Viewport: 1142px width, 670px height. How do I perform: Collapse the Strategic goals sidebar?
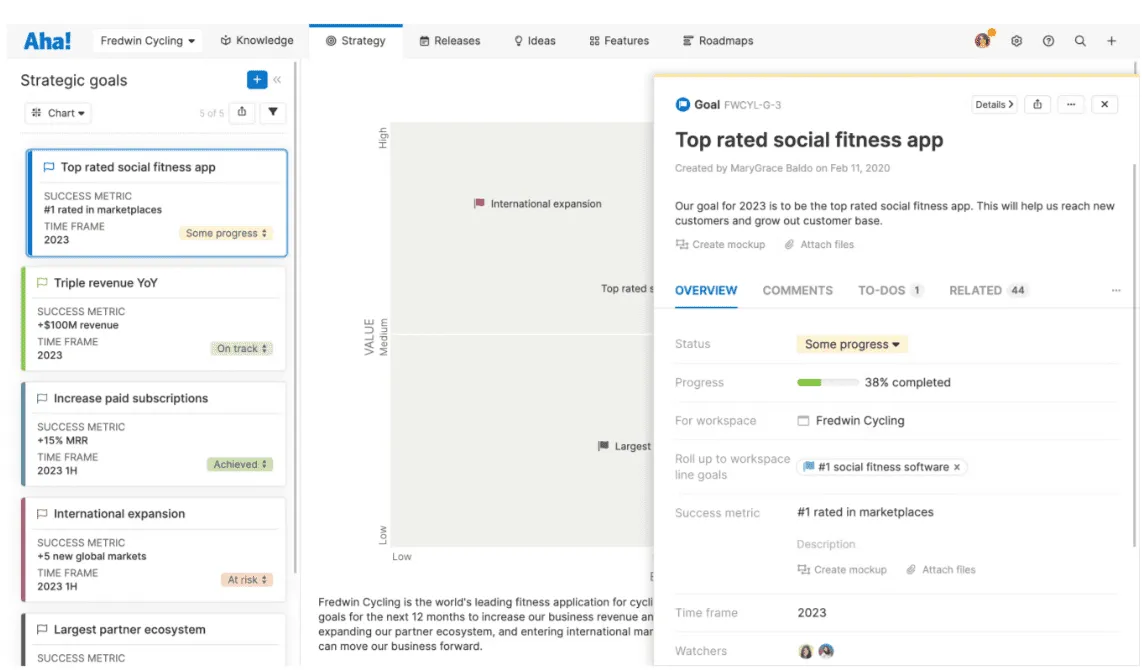pos(277,79)
